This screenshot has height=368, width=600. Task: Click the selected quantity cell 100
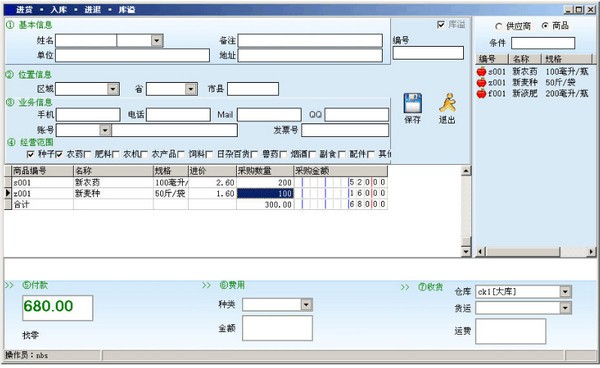tap(265, 194)
